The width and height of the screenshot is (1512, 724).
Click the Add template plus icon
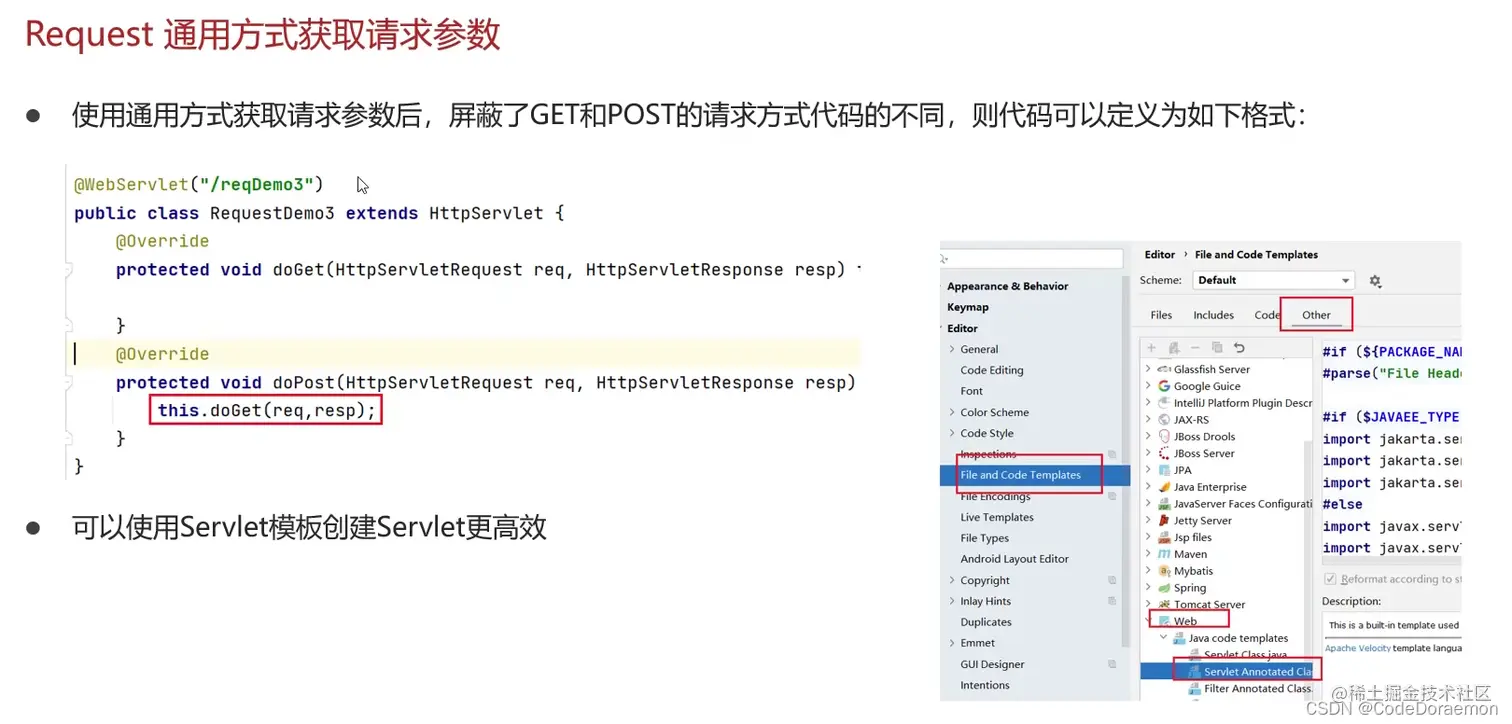(x=1151, y=348)
